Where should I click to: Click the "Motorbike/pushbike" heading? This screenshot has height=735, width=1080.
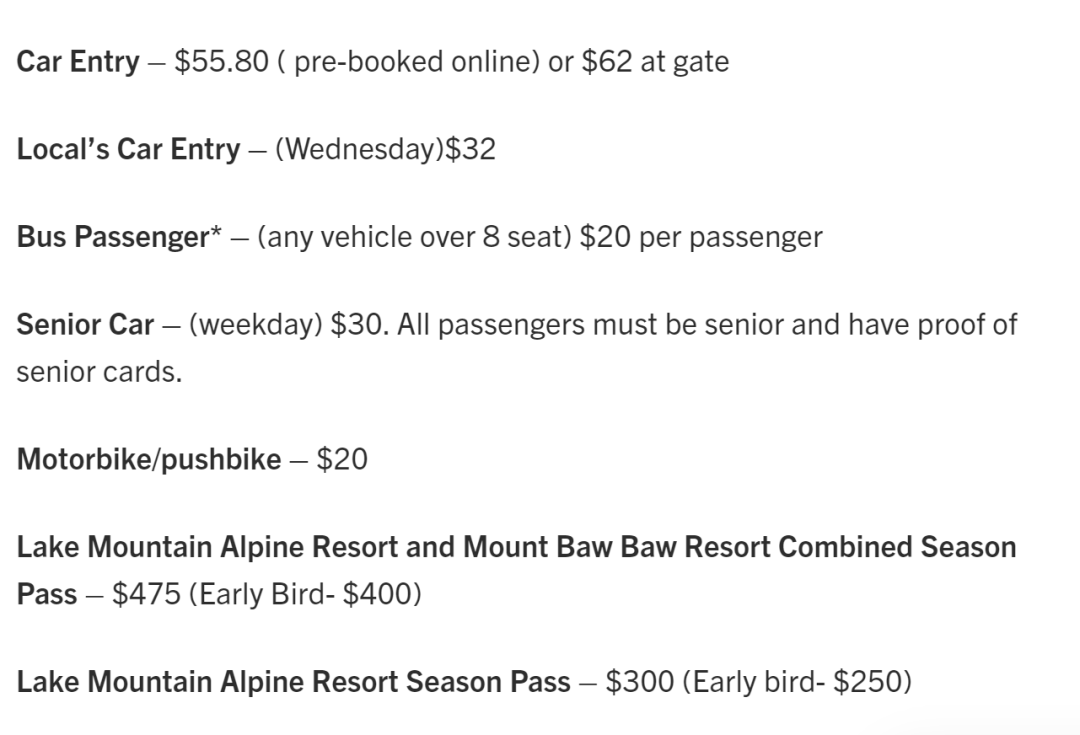pyautogui.click(x=149, y=460)
